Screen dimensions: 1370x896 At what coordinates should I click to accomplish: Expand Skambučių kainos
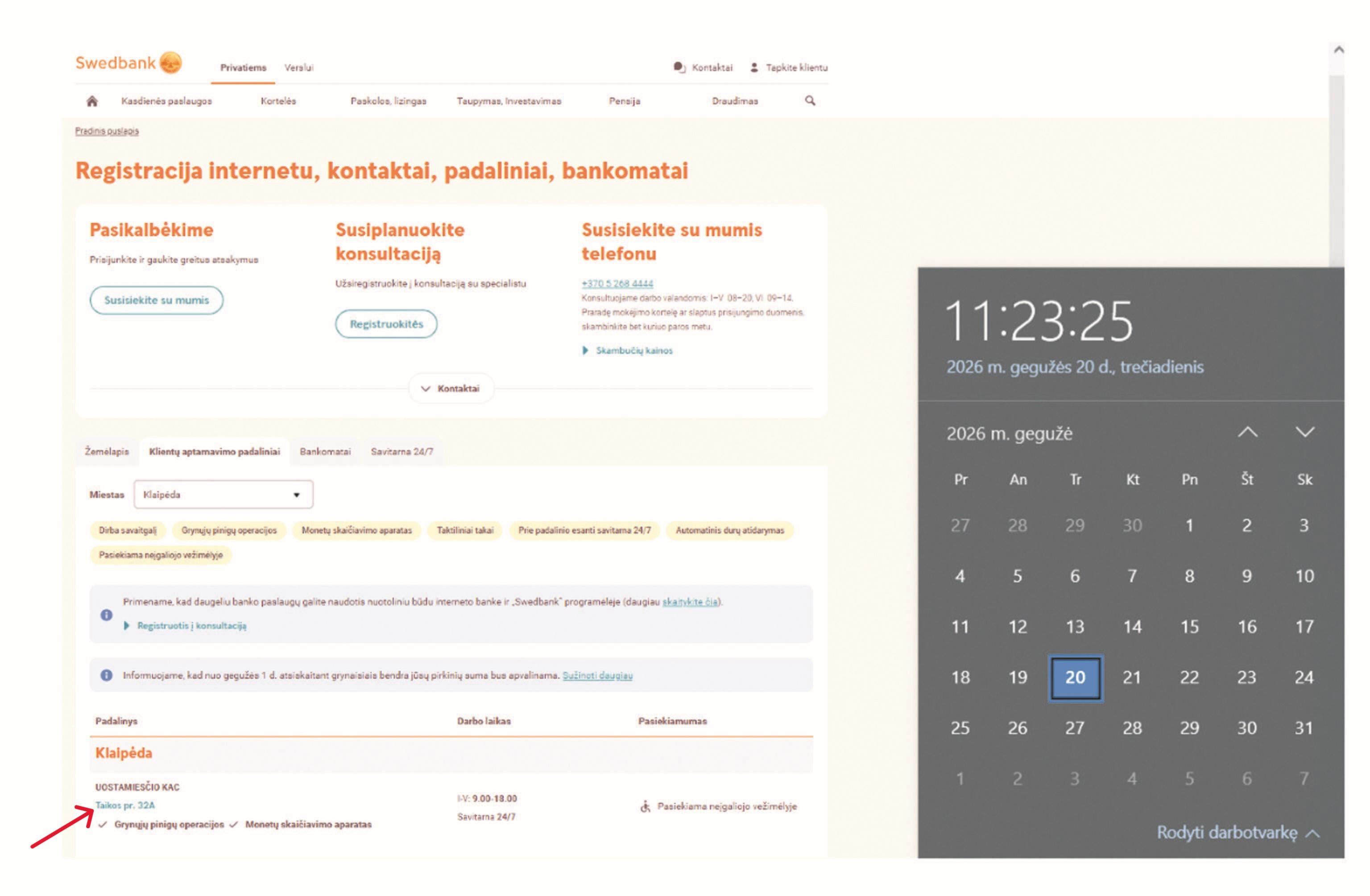tap(627, 351)
